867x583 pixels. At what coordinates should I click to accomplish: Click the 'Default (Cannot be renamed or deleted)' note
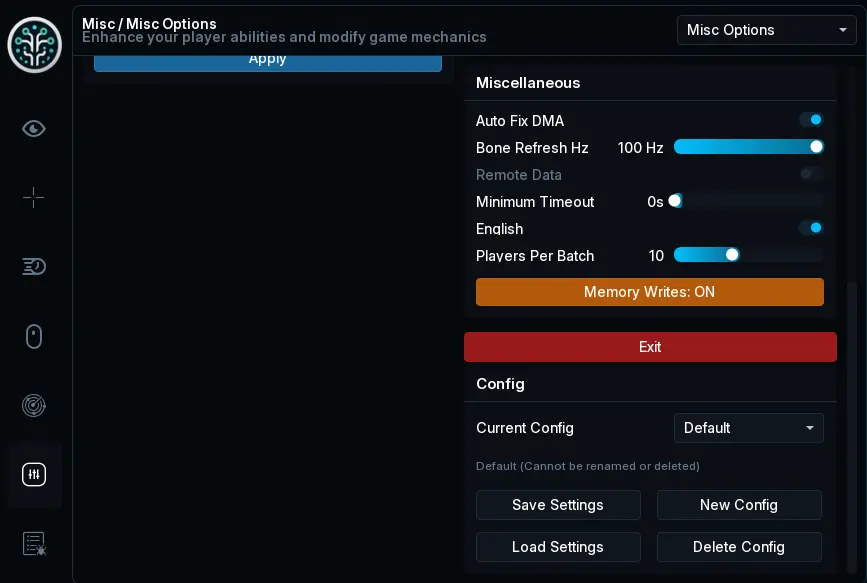point(588,466)
